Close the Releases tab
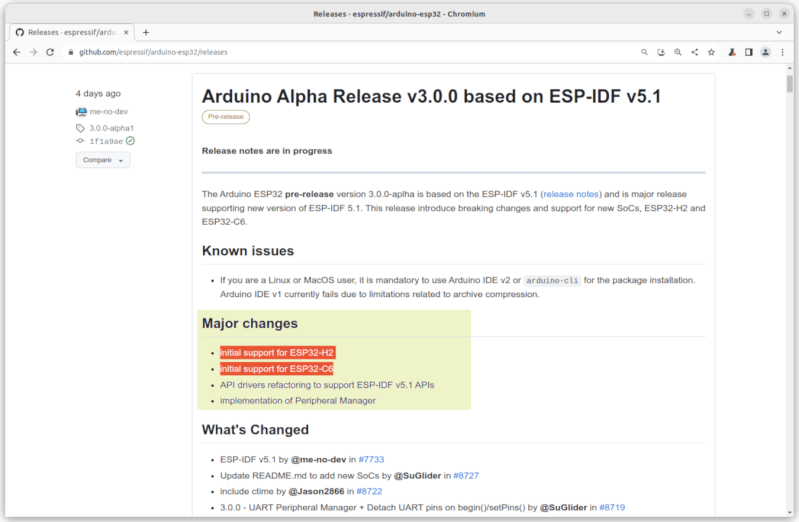 coord(126,32)
